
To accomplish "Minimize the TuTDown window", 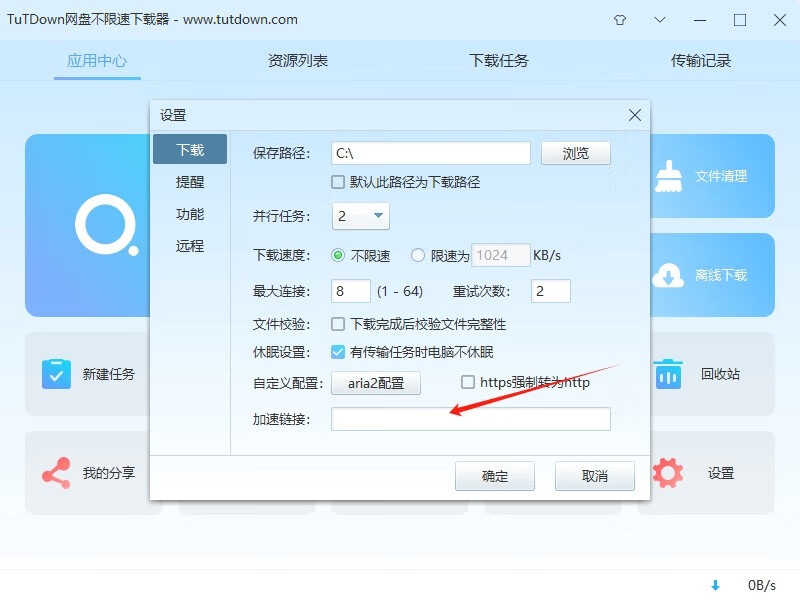I will coord(700,20).
